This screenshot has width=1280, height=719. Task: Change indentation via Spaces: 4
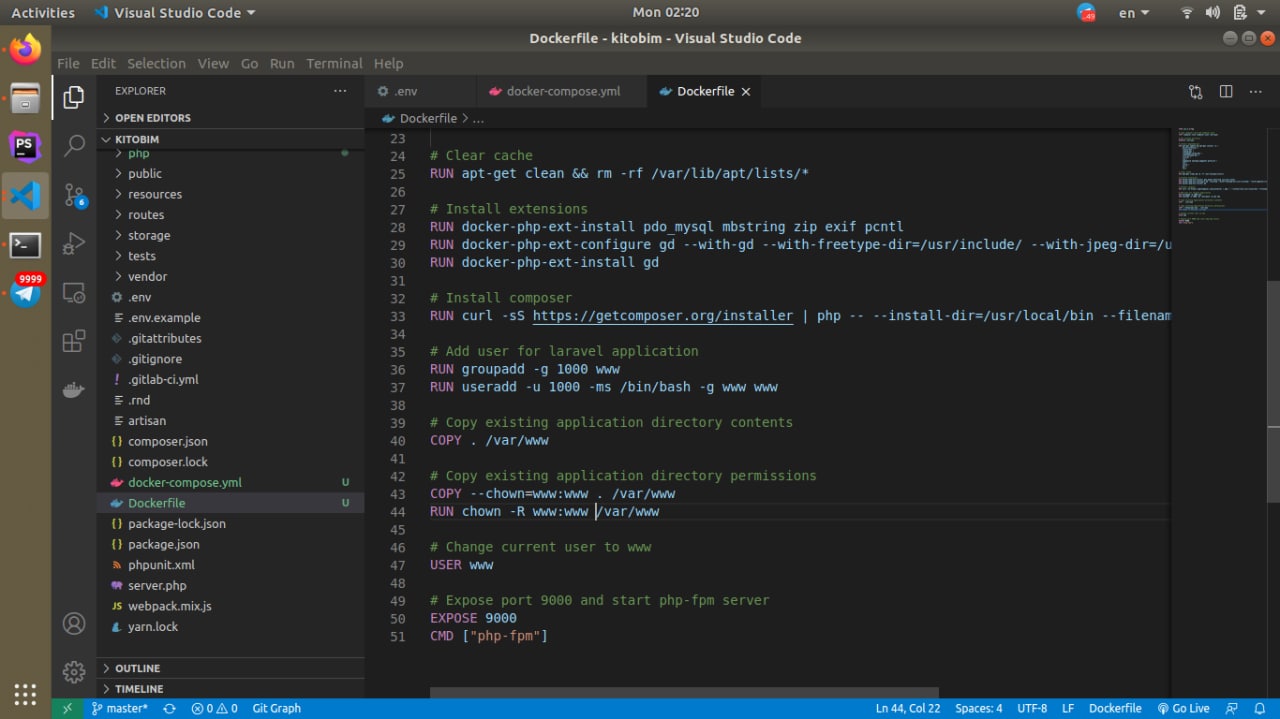pos(978,708)
